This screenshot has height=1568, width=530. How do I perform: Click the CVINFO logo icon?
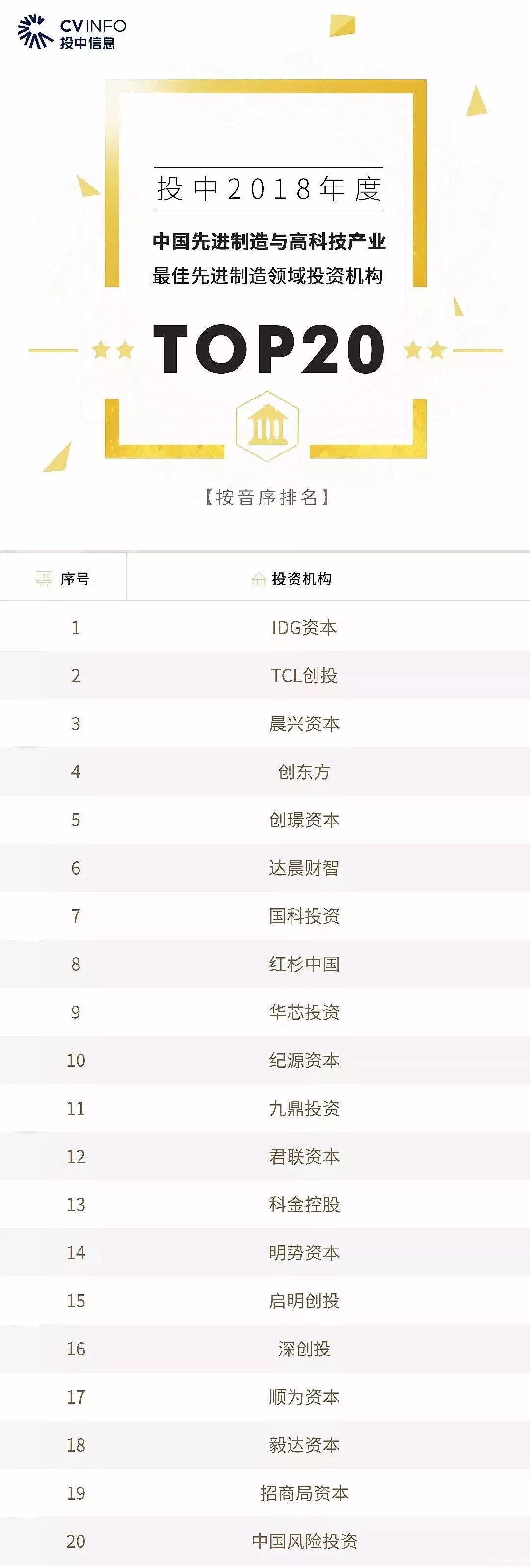[35, 31]
